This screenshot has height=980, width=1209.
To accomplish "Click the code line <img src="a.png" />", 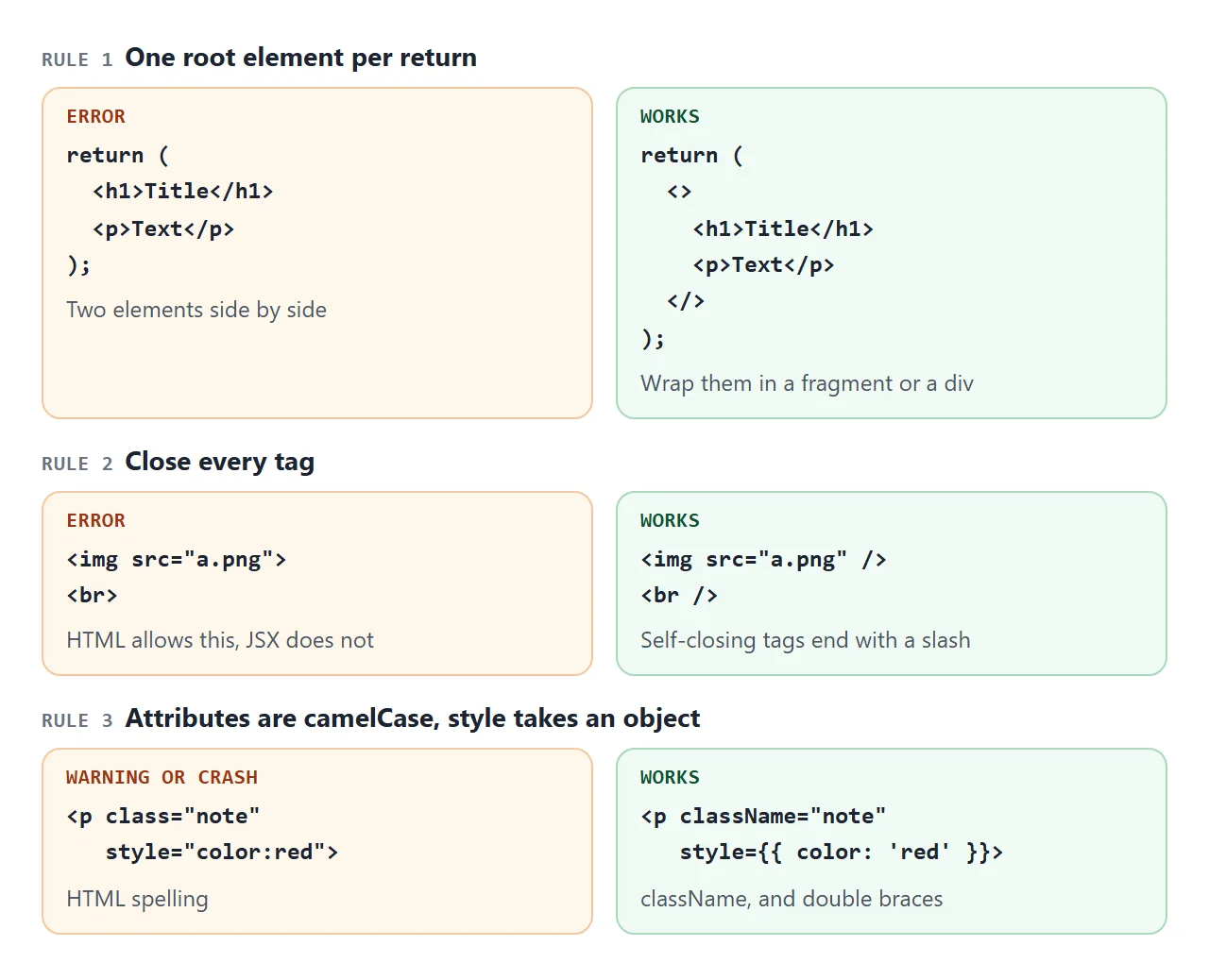I will [763, 559].
